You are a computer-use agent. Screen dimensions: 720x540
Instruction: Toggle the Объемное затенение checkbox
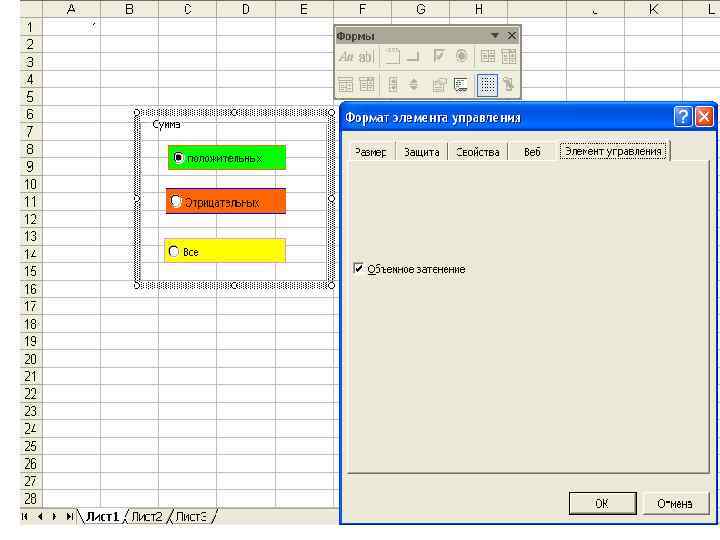[358, 268]
